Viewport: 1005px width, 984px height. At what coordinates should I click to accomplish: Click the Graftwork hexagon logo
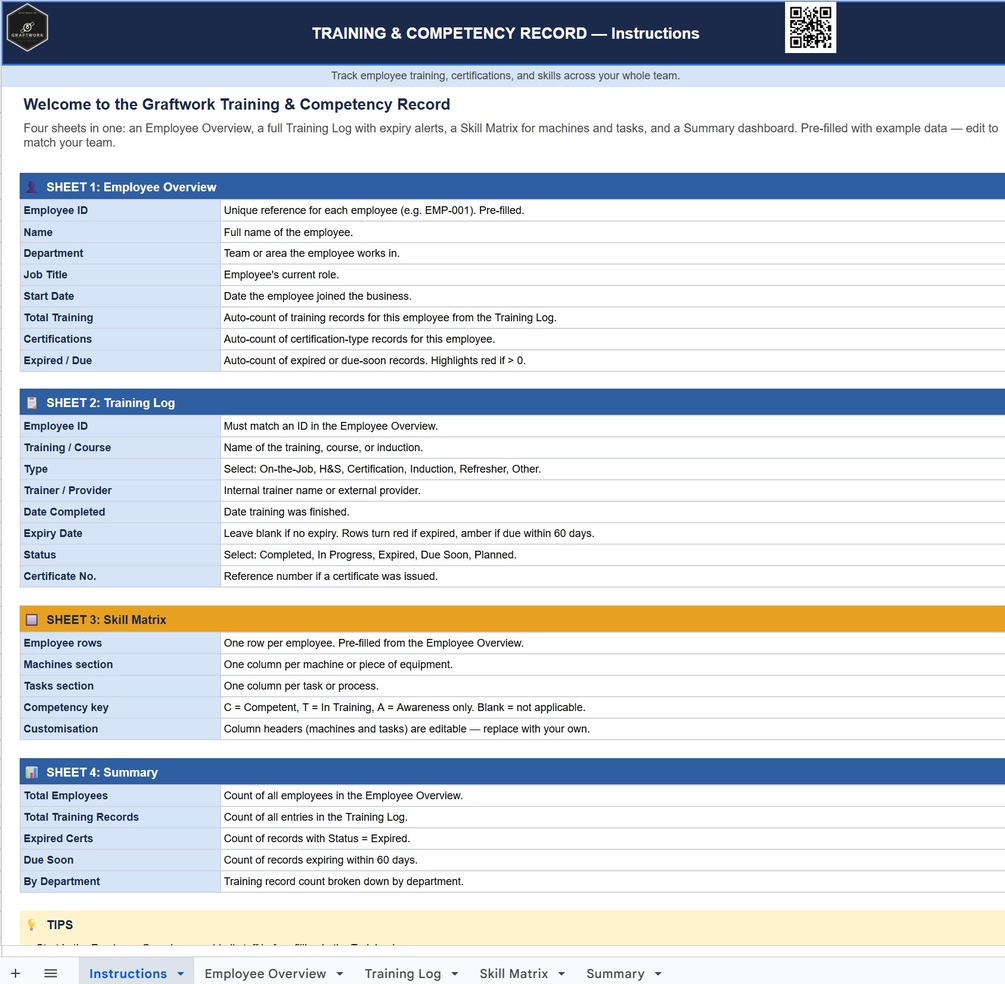pos(28,28)
